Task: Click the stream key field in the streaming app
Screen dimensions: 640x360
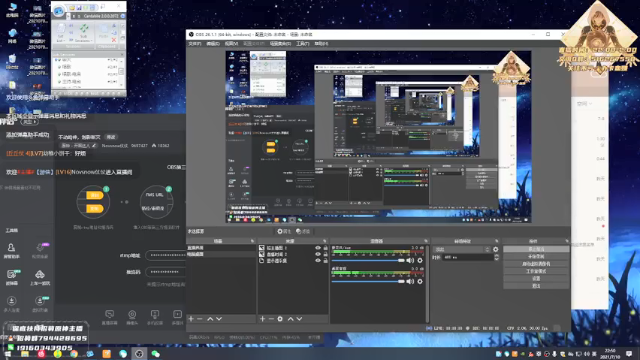Action: (x=166, y=271)
